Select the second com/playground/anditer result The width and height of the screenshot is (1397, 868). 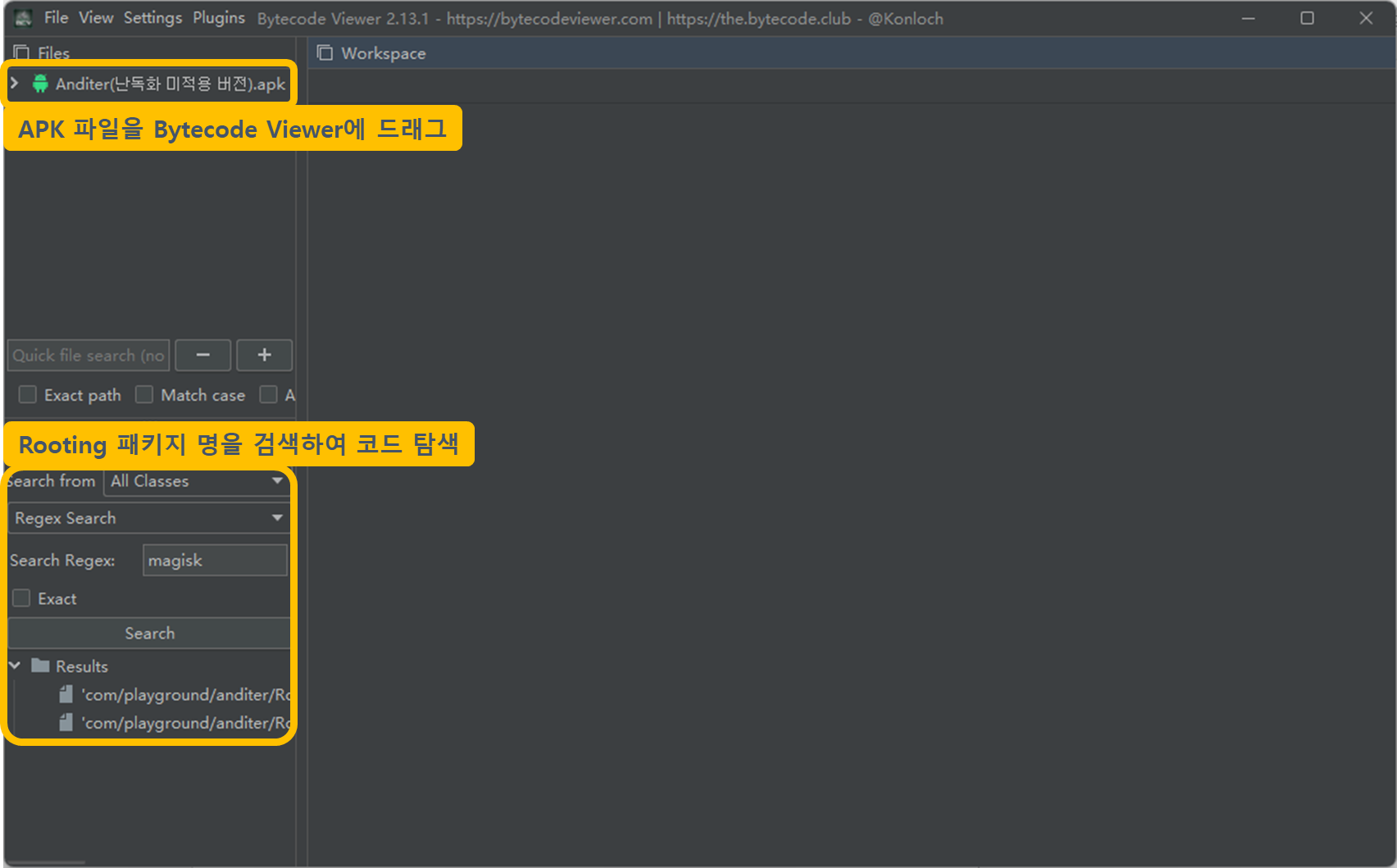[186, 723]
